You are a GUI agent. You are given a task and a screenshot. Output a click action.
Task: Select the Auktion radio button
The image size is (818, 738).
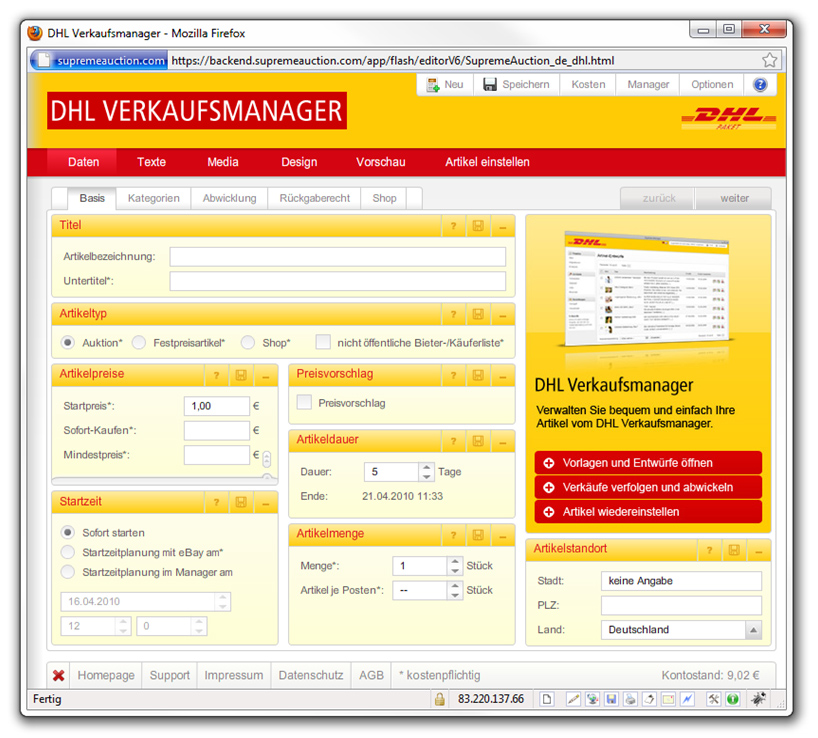click(67, 343)
